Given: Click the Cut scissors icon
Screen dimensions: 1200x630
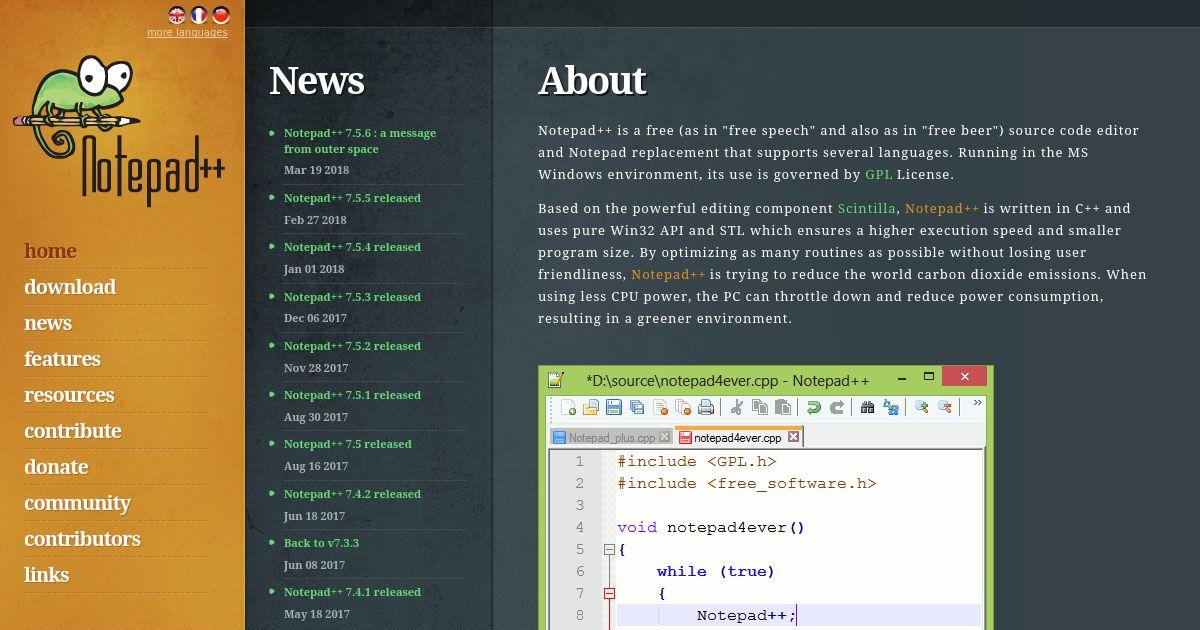Looking at the screenshot, I should (x=737, y=407).
